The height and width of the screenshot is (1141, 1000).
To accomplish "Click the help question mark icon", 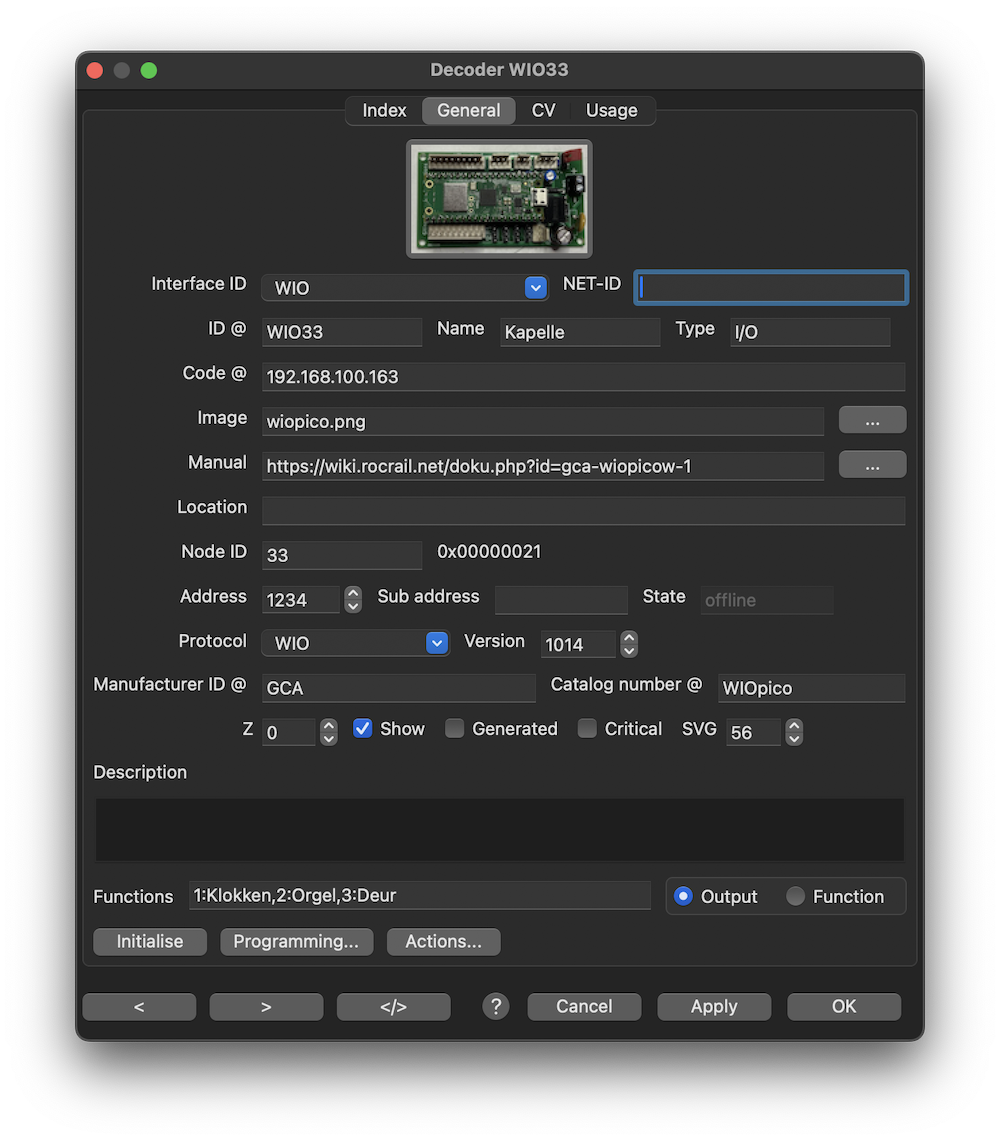I will (496, 1006).
